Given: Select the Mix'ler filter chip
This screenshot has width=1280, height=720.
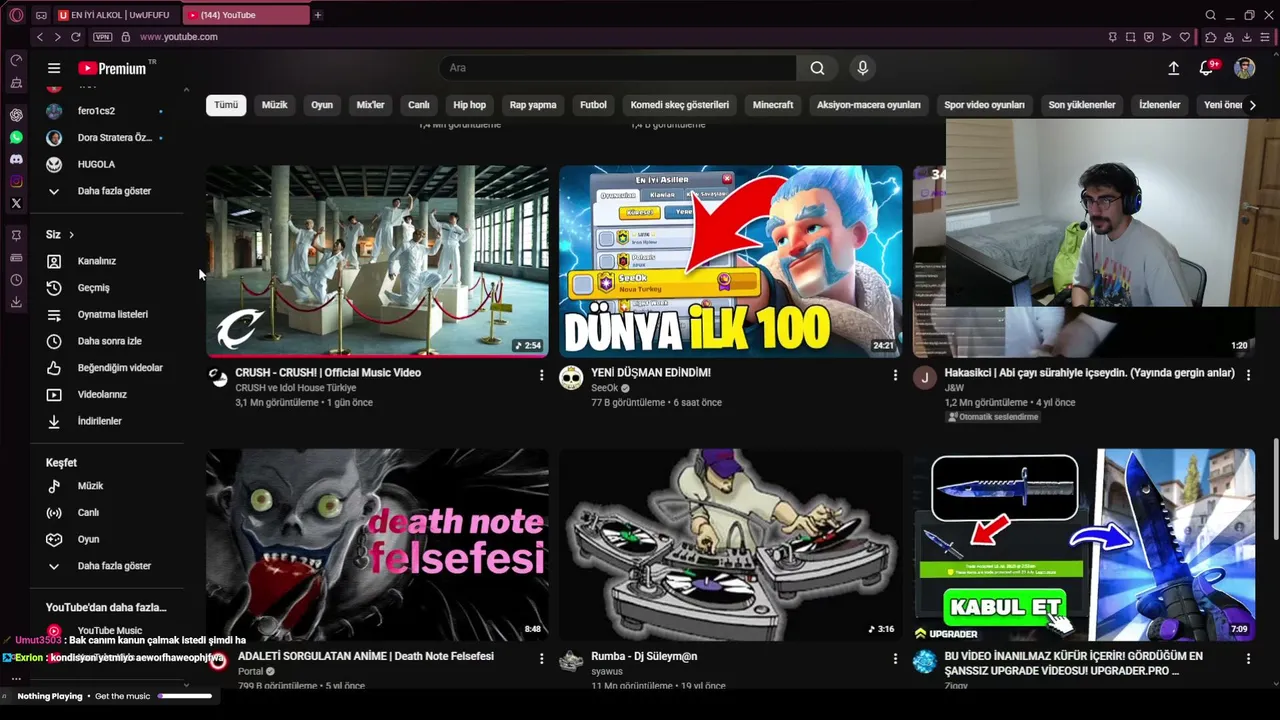Looking at the screenshot, I should pyautogui.click(x=371, y=105).
